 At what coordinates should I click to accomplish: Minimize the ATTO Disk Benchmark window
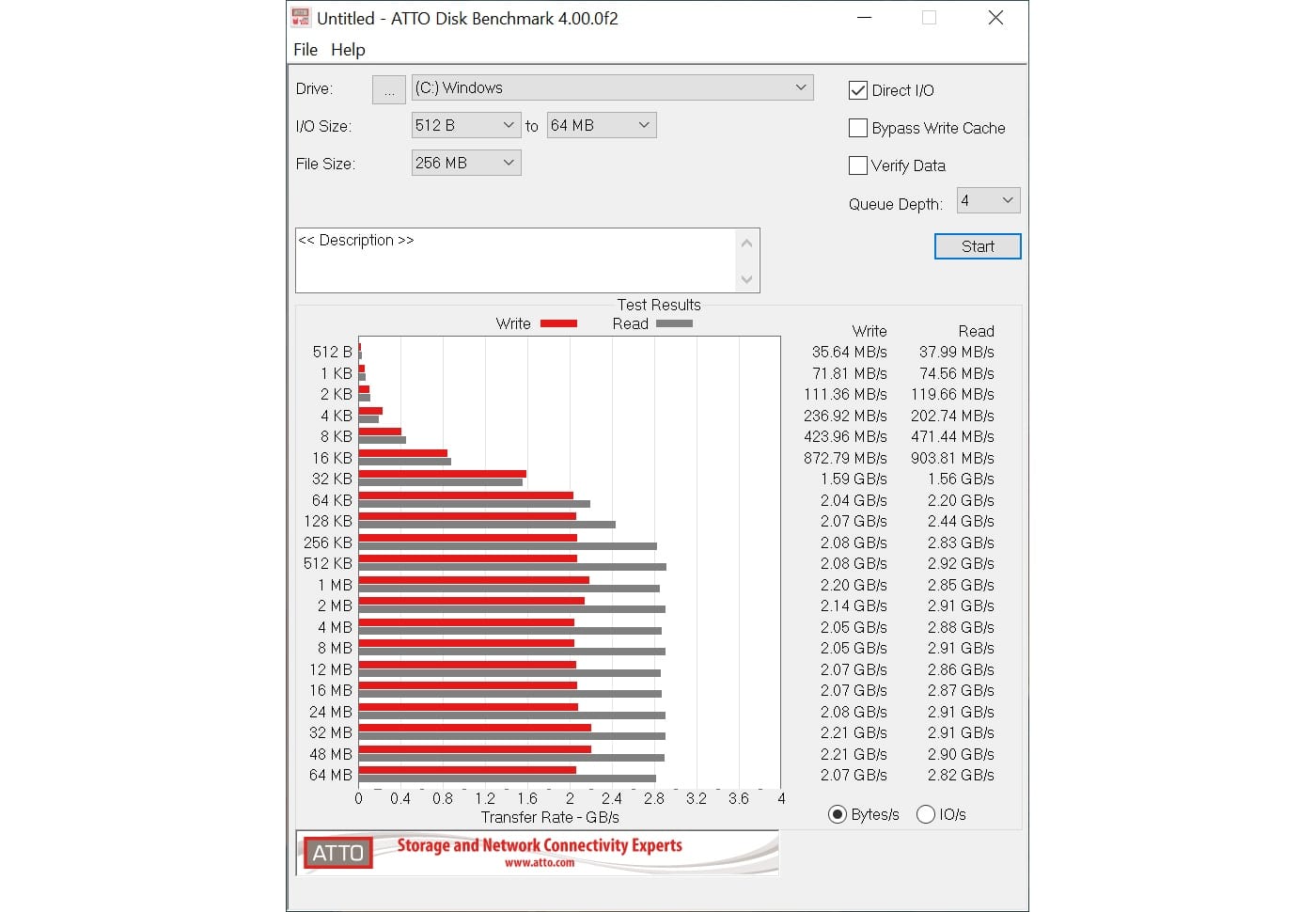tap(865, 17)
